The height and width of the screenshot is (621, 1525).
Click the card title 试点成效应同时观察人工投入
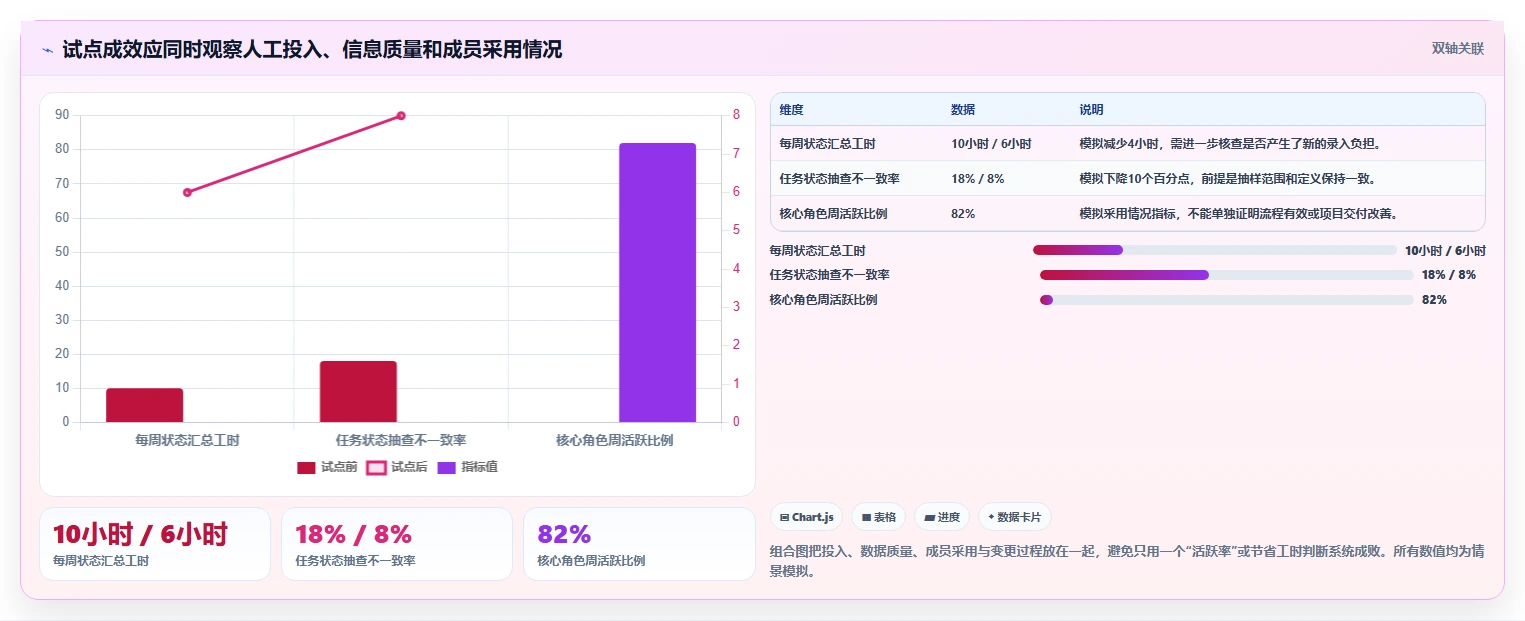click(312, 50)
